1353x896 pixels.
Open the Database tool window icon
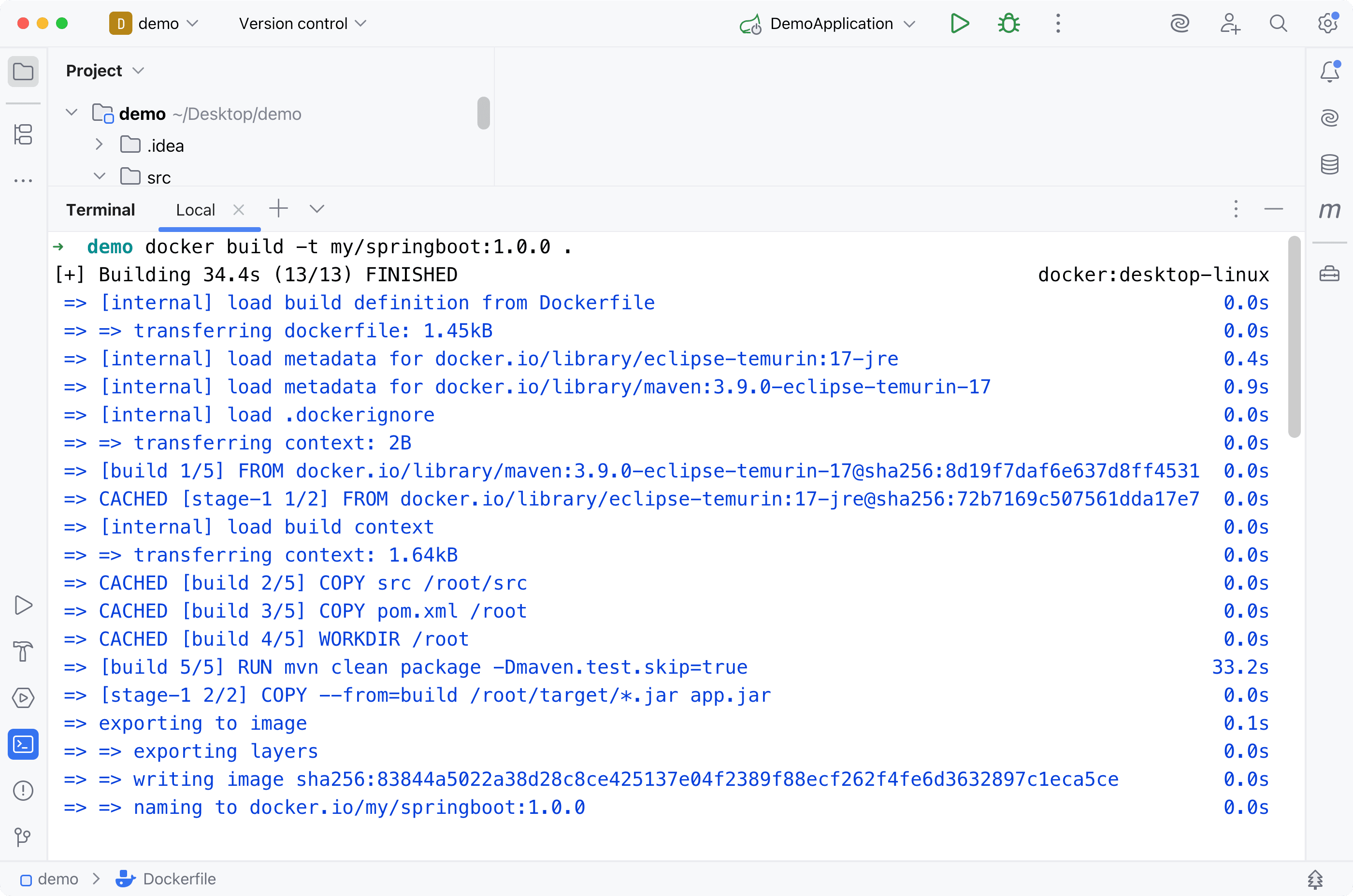click(1330, 165)
